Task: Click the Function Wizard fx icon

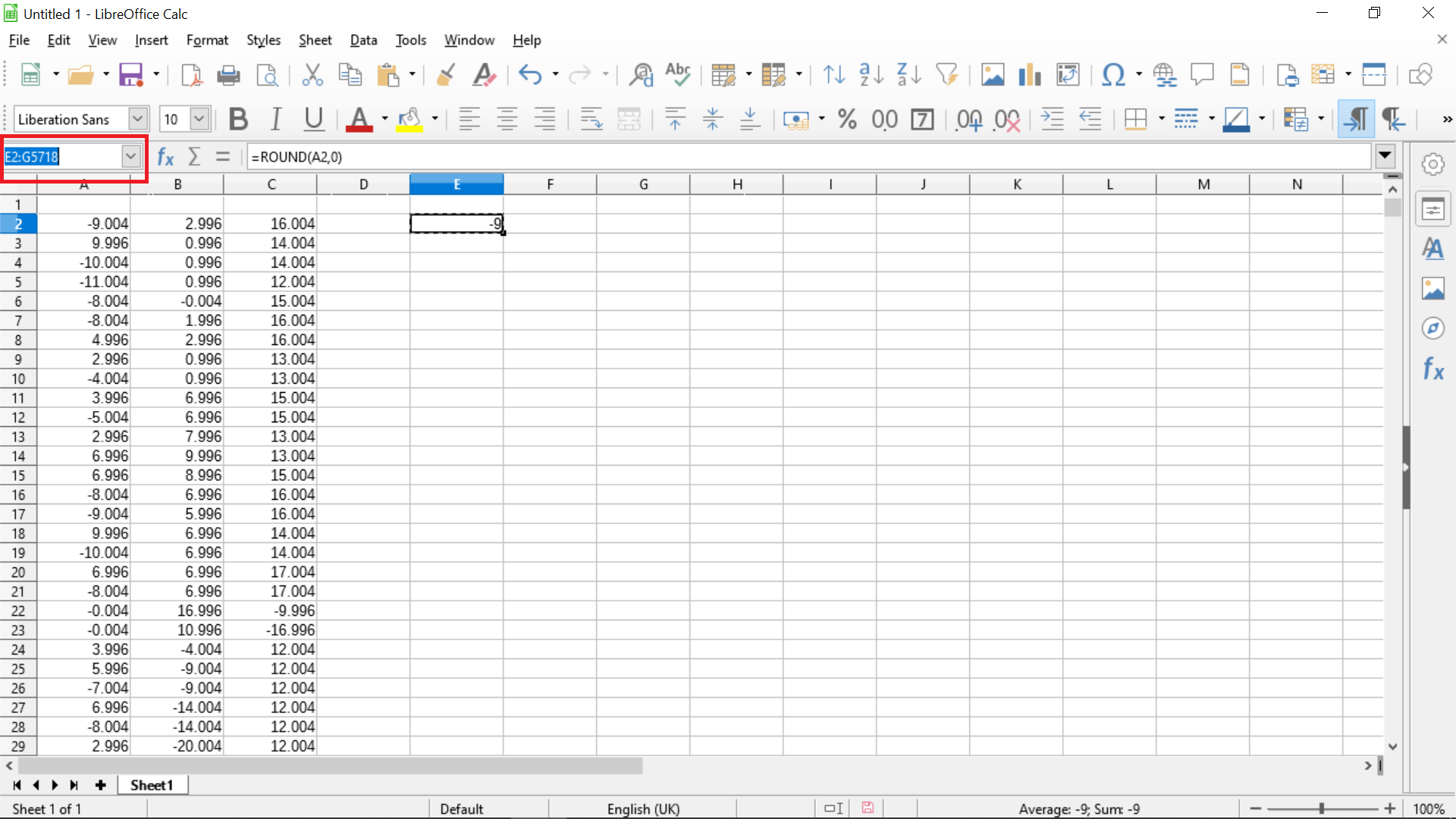Action: coord(165,157)
